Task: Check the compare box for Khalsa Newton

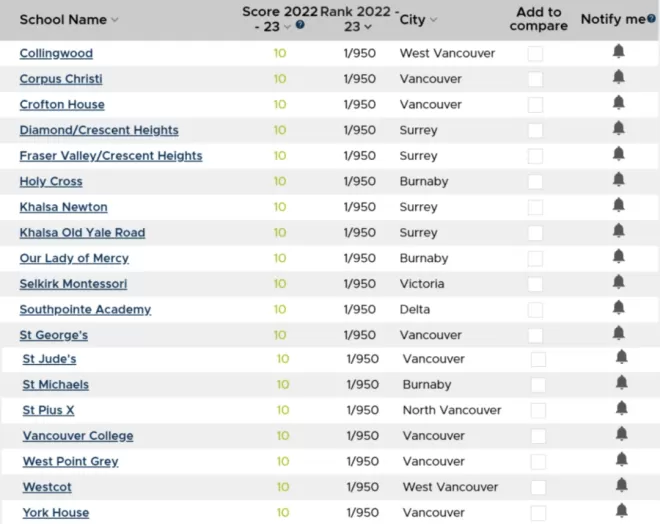Action: 535,207
